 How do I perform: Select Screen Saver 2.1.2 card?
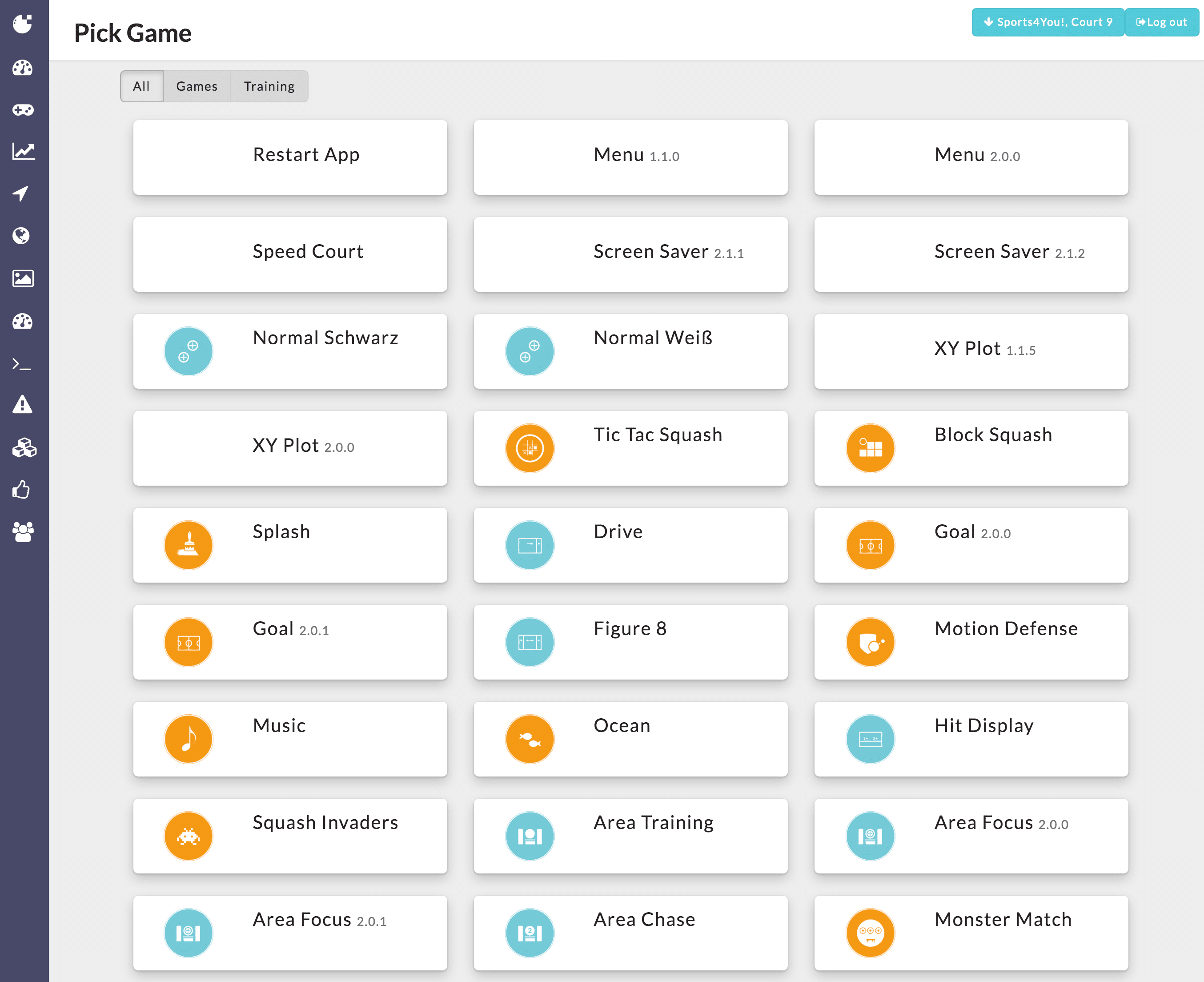coord(971,254)
